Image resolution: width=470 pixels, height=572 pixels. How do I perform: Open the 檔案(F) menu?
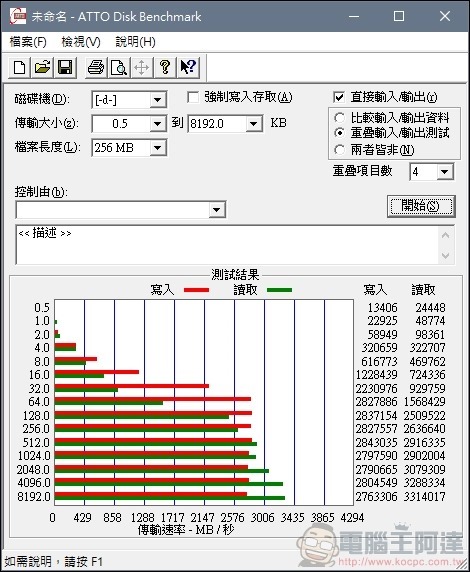pos(28,42)
